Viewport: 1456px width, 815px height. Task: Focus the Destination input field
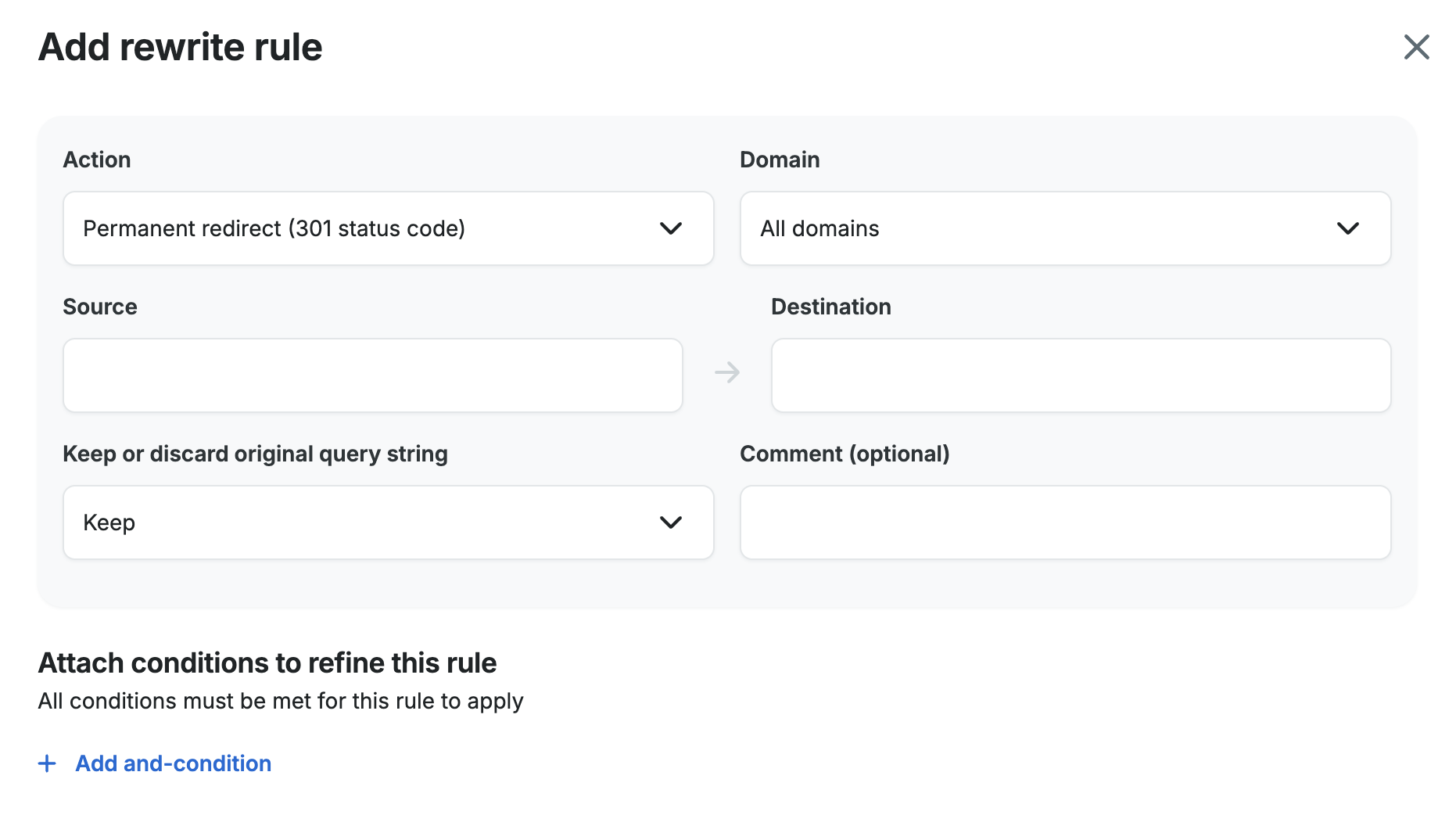coord(1081,375)
